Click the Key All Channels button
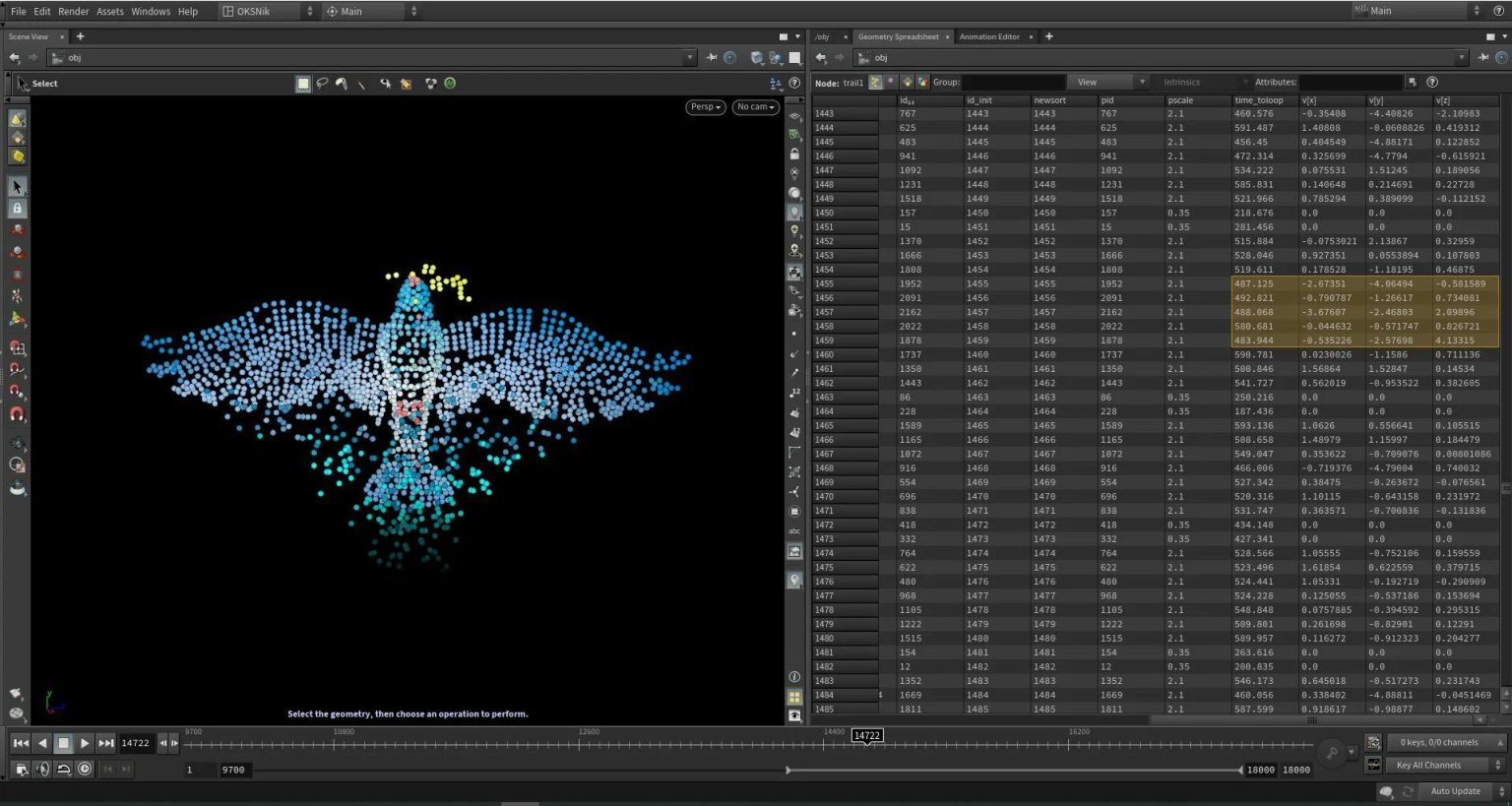 [1428, 765]
